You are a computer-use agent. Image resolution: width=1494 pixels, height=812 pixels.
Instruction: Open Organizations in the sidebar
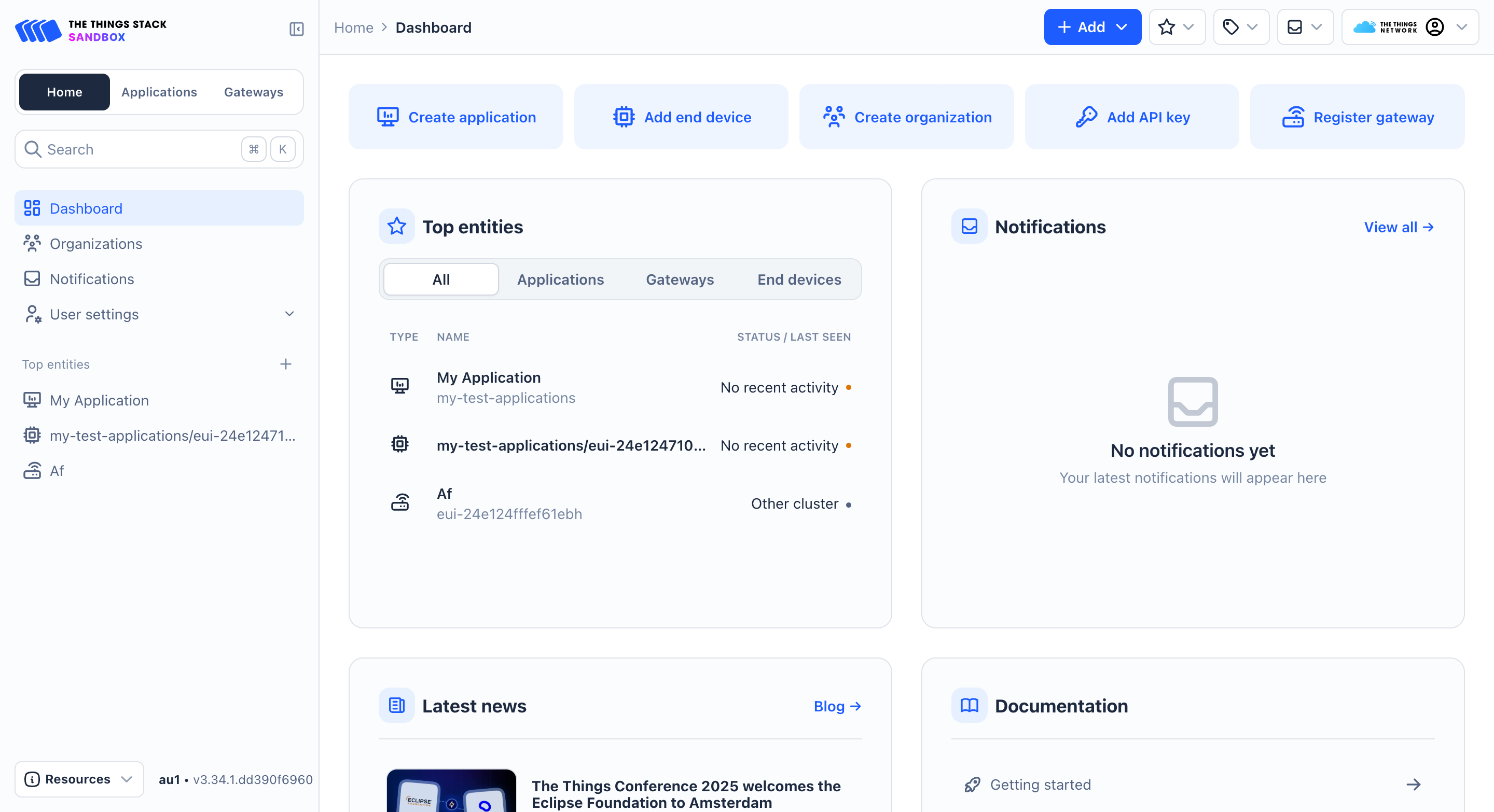[x=95, y=243]
